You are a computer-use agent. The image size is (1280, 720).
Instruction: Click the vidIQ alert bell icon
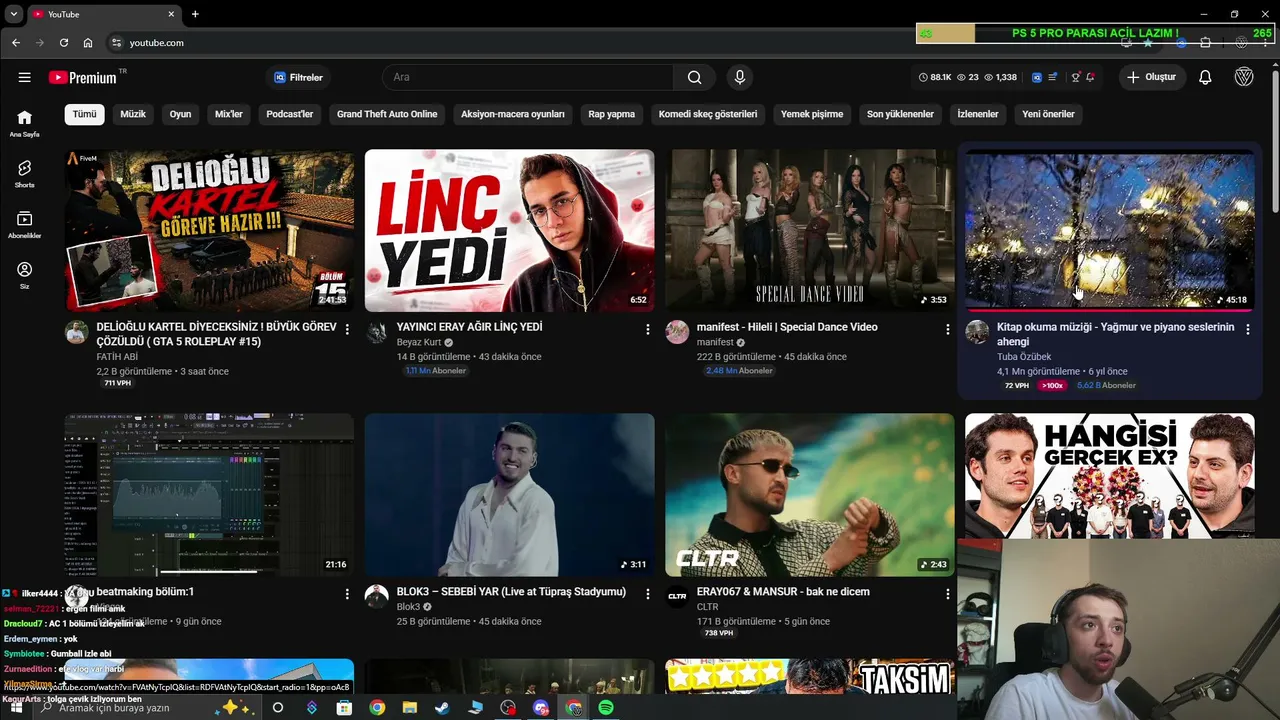[1090, 77]
